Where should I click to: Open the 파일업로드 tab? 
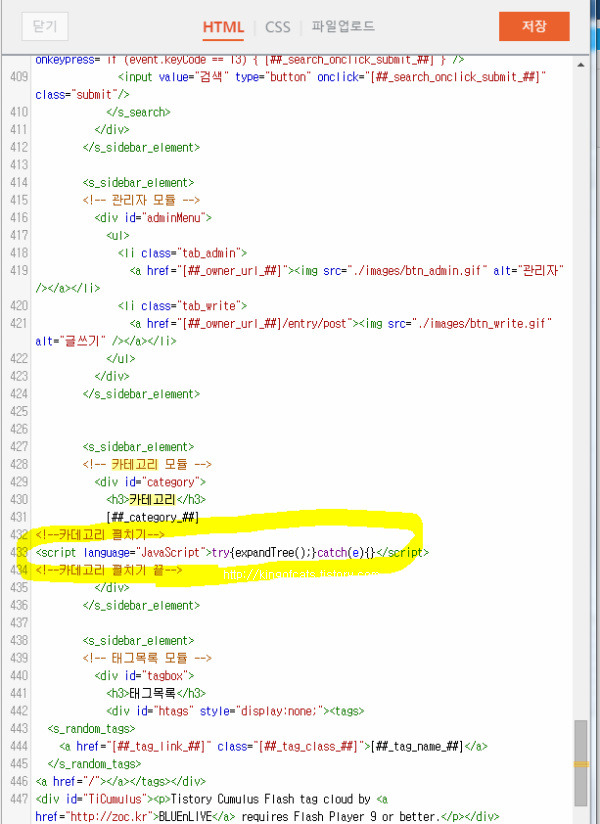pyautogui.click(x=343, y=26)
